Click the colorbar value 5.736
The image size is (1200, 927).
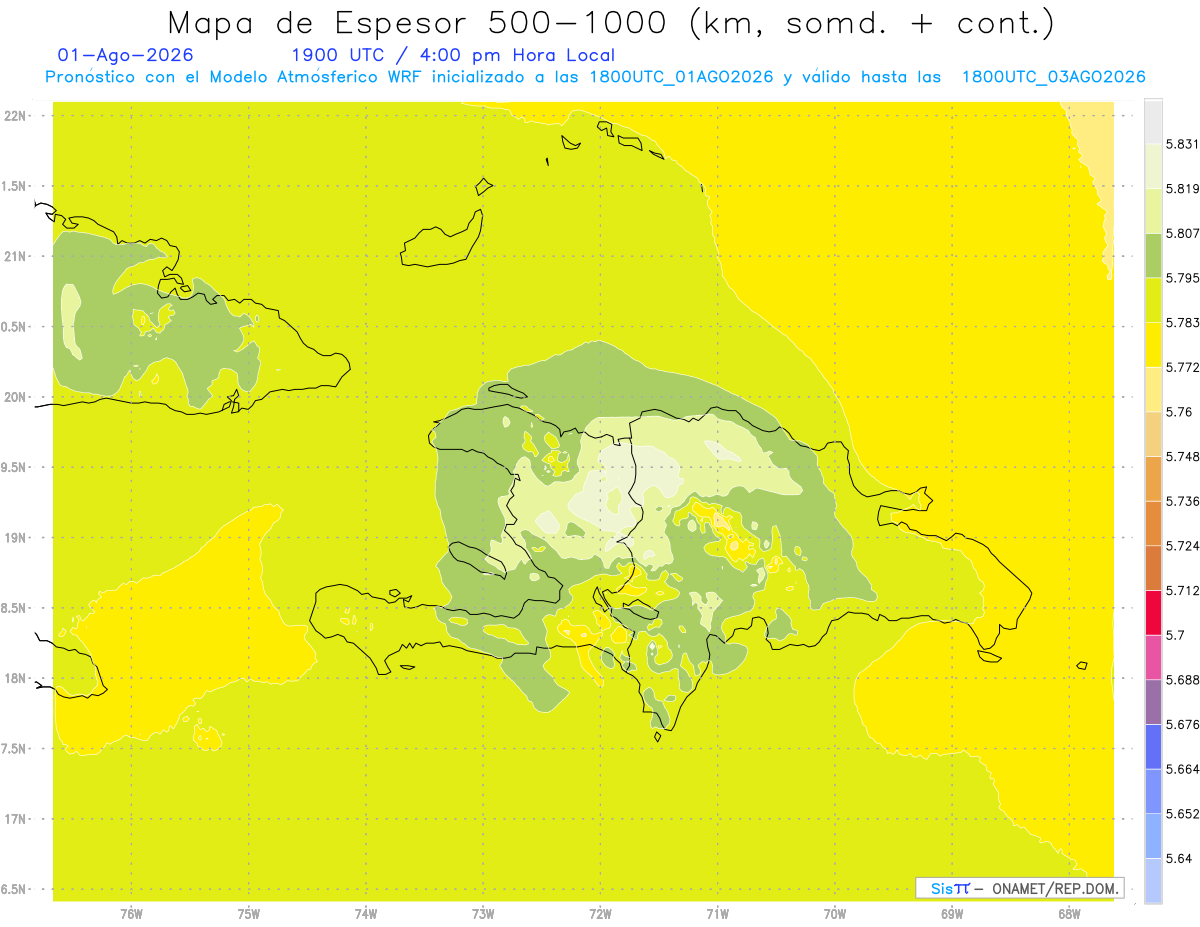pyautogui.click(x=1183, y=501)
